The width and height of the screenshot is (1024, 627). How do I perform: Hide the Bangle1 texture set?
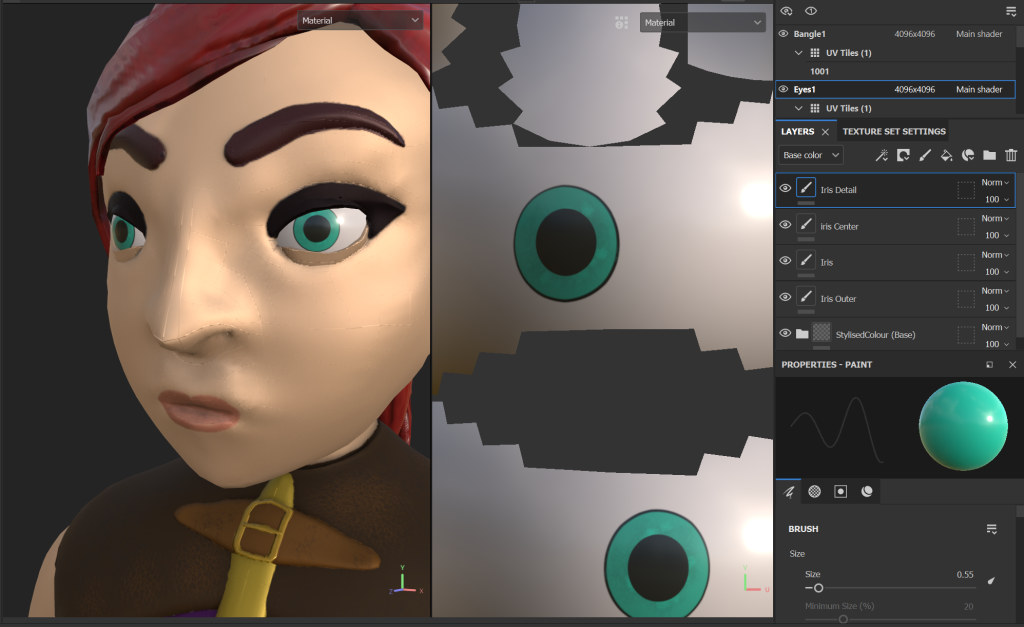point(784,34)
